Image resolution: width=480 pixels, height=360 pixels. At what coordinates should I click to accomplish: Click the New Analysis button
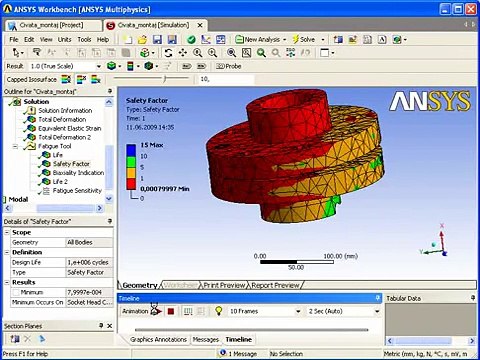(257, 40)
